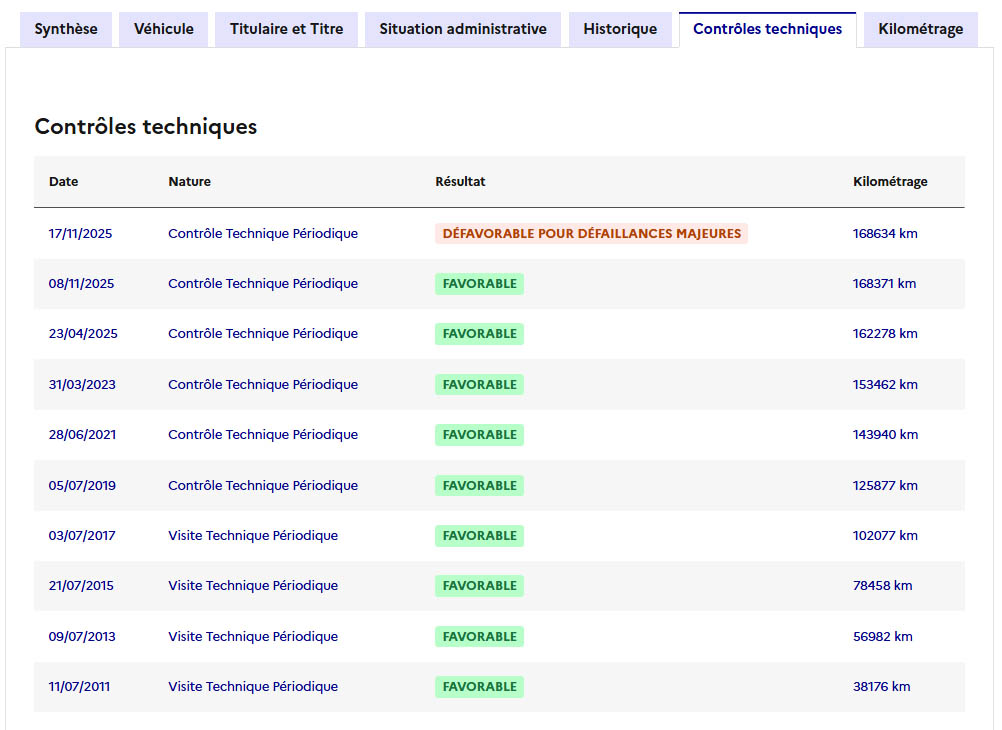Select the 153462 km mileage entry

[885, 385]
